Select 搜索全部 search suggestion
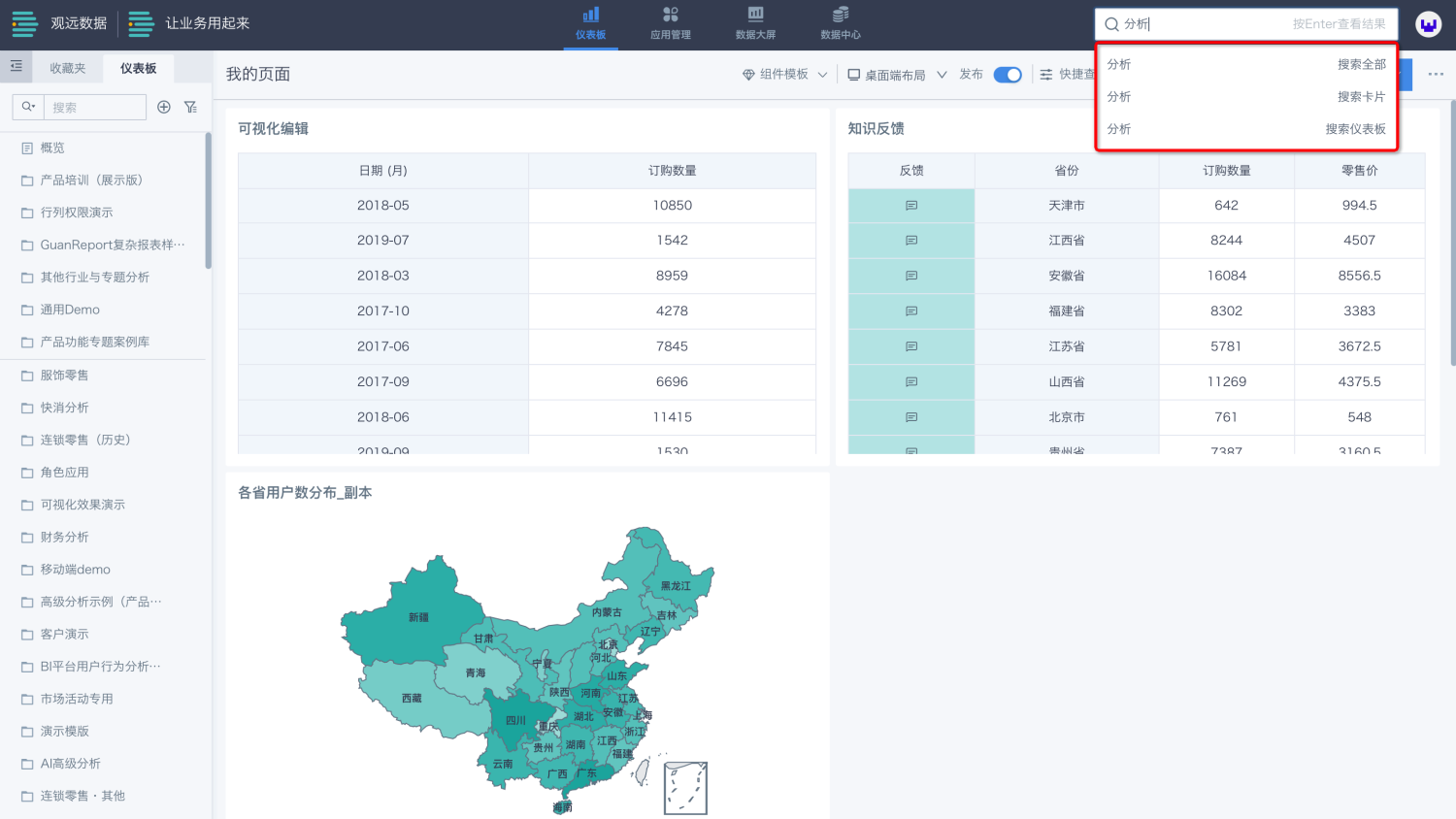 tap(1246, 64)
